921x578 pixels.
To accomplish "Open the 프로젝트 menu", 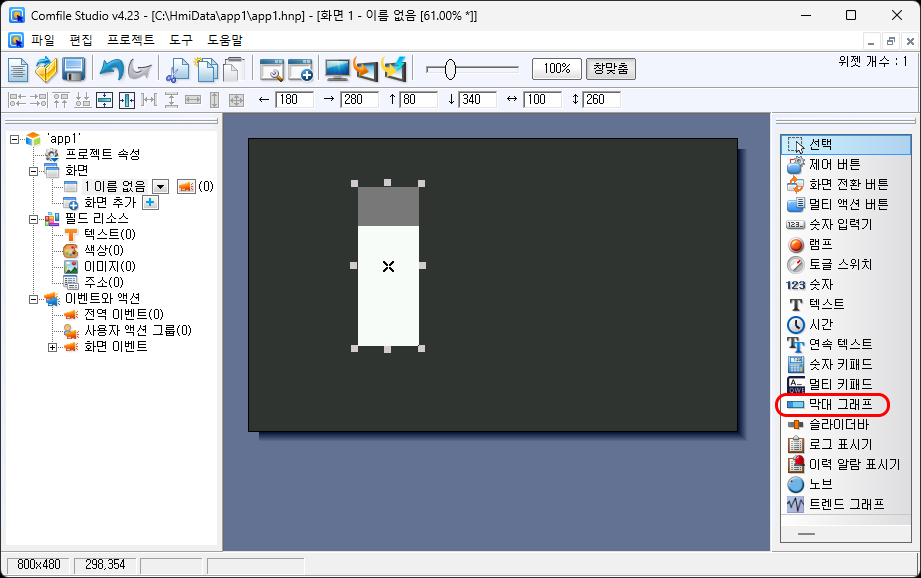I will click(130, 40).
